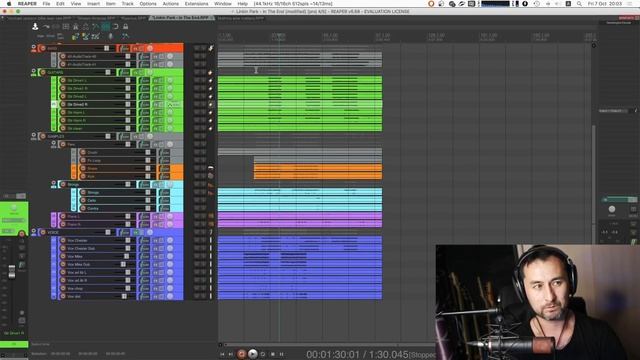Screen dimensions: 640x360
Task: Collapse the Perc subfolder track
Action: [53, 144]
